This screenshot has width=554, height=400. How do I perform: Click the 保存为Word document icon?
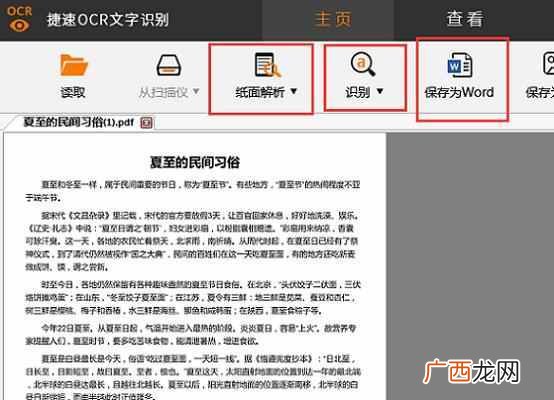459,65
